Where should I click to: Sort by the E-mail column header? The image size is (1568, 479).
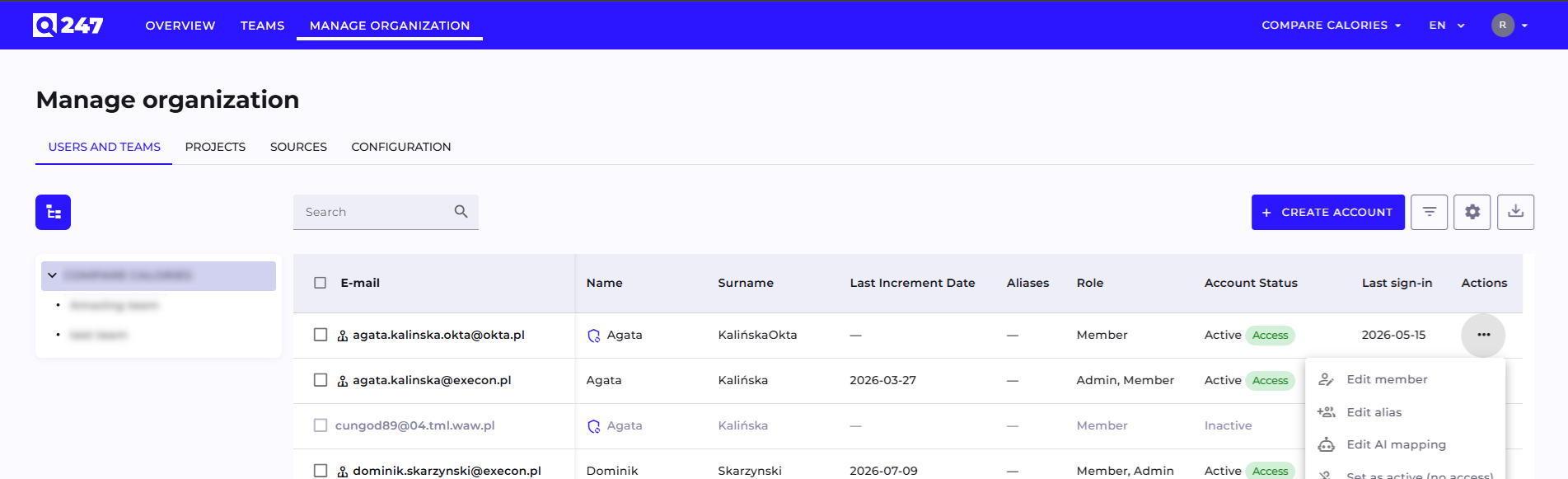pyautogui.click(x=360, y=283)
